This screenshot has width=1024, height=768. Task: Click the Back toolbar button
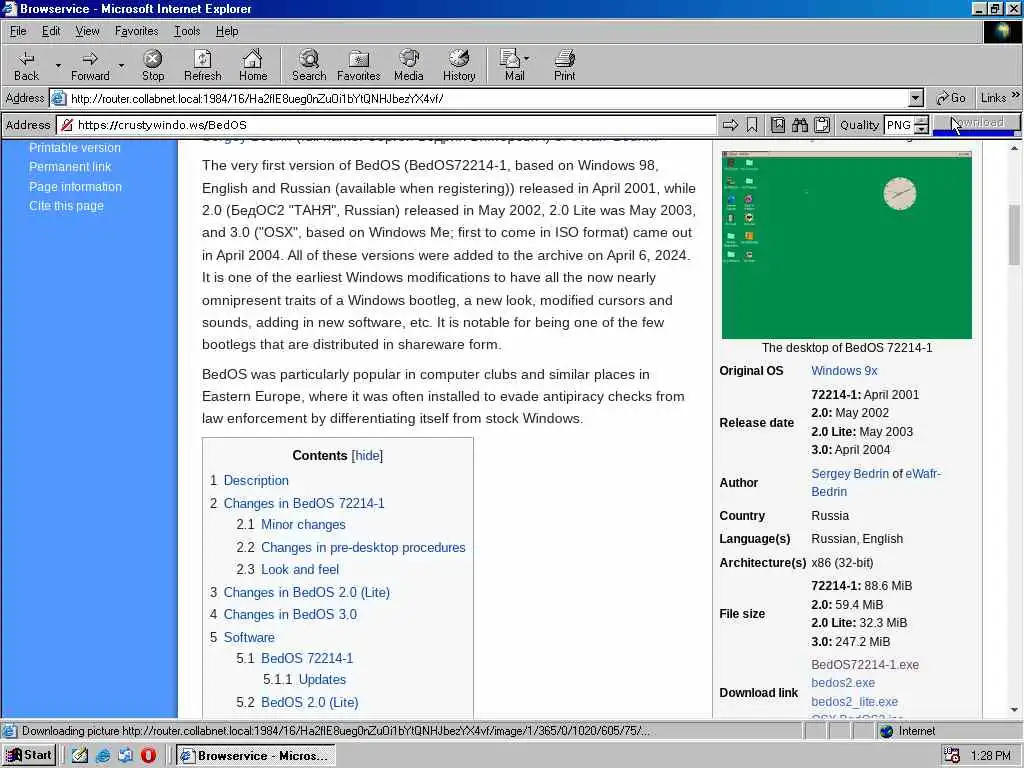(x=26, y=65)
